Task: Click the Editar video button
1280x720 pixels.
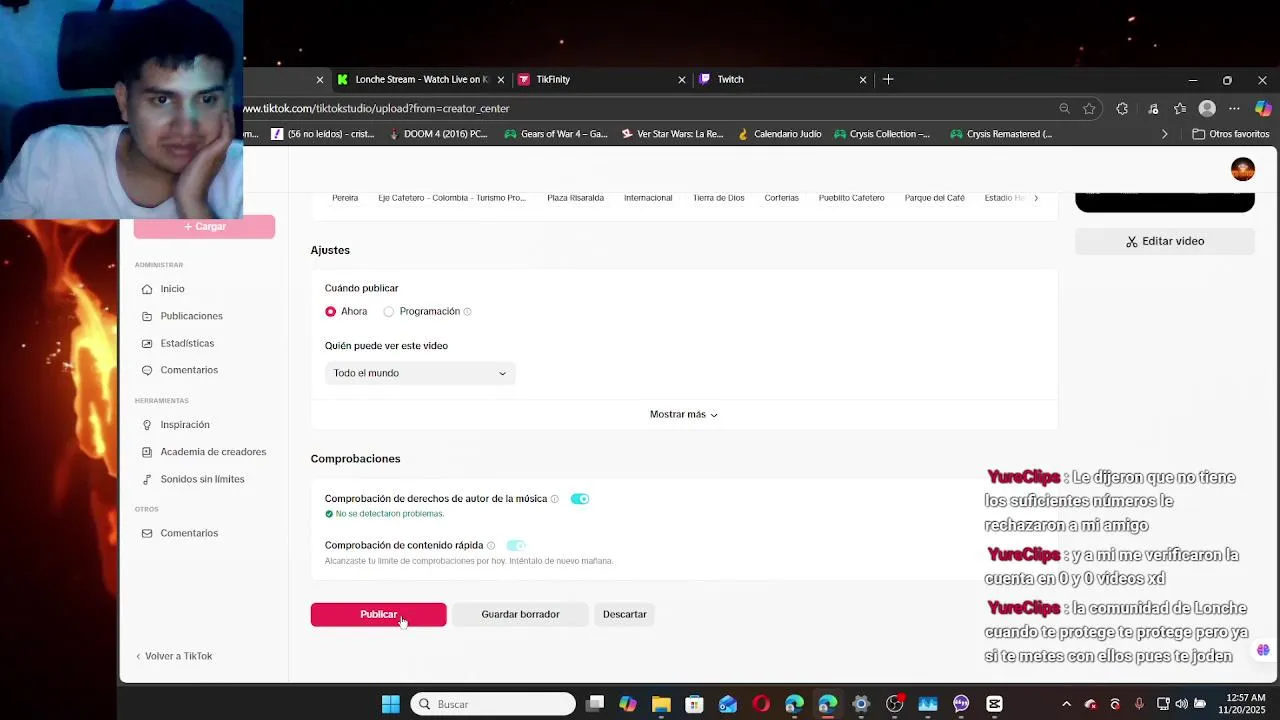Action: 1165,241
